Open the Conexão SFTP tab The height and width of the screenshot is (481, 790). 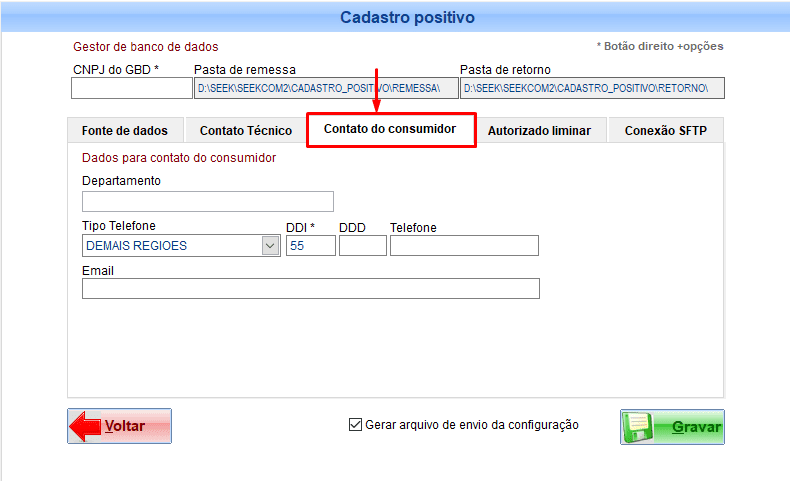666,130
